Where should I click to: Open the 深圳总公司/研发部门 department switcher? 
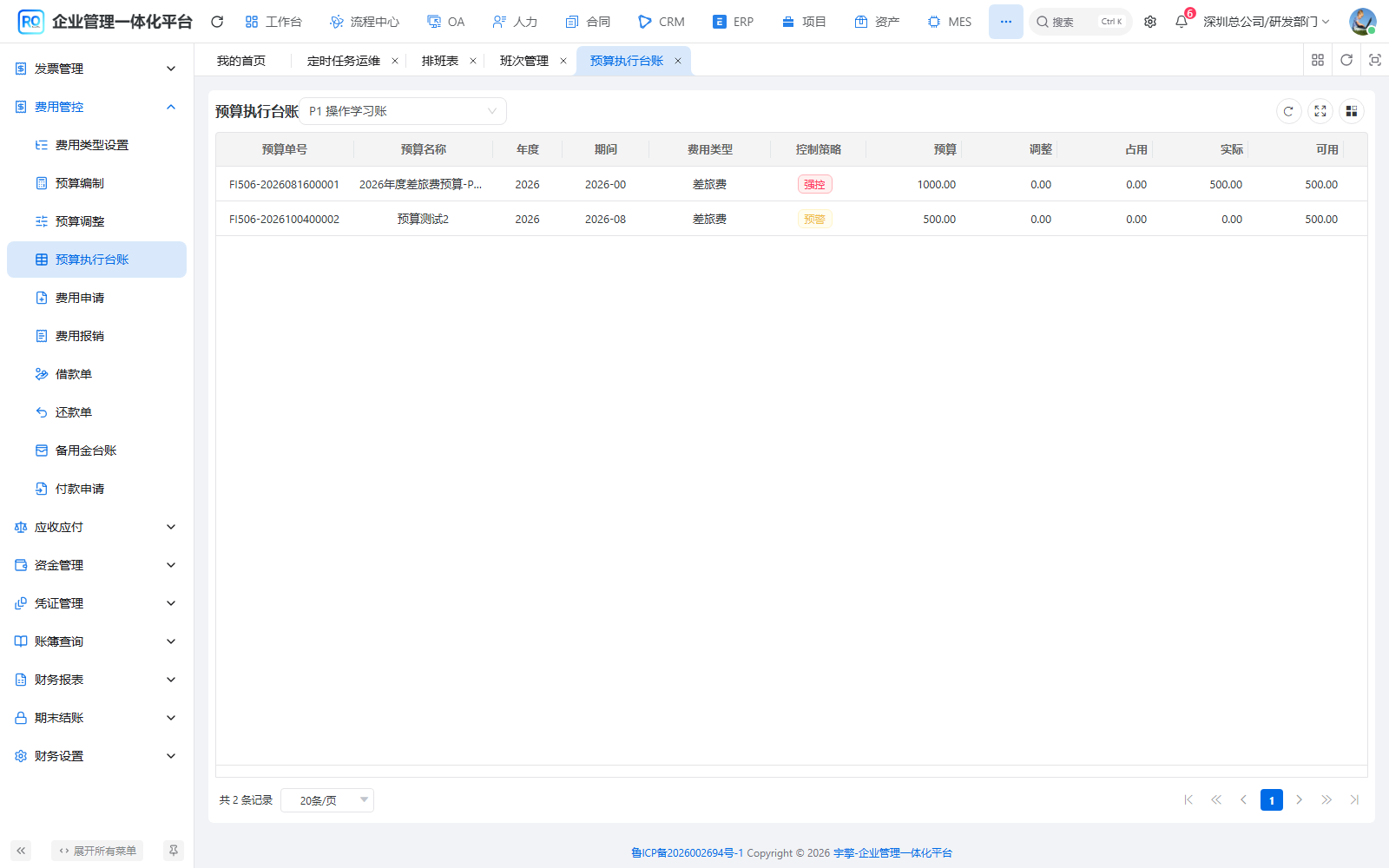click(1266, 22)
